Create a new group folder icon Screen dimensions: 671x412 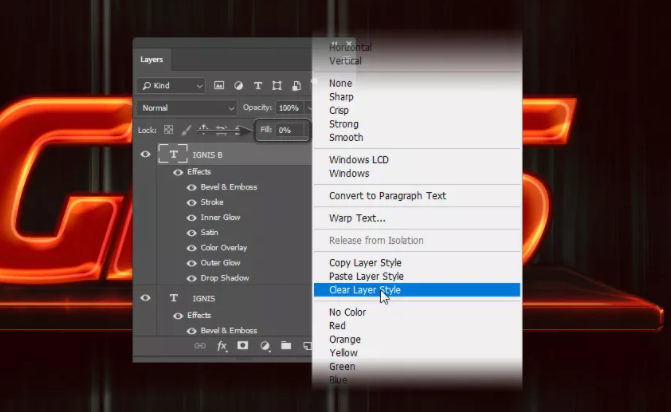[x=286, y=345]
